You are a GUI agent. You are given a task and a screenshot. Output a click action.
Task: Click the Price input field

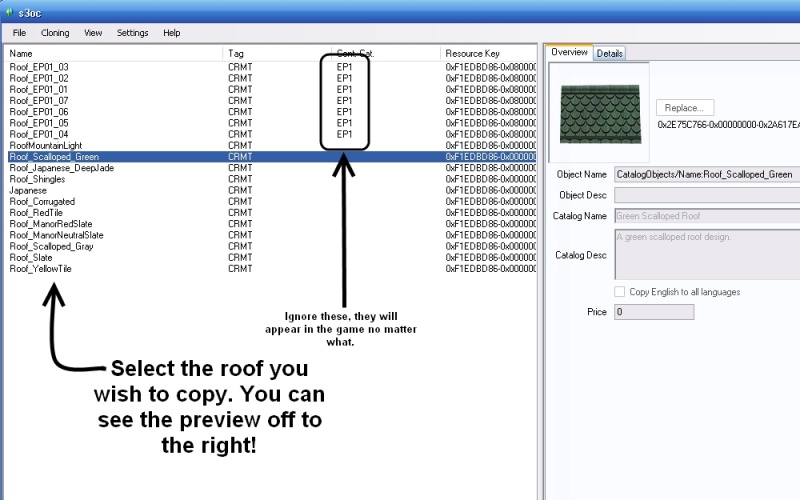[654, 312]
